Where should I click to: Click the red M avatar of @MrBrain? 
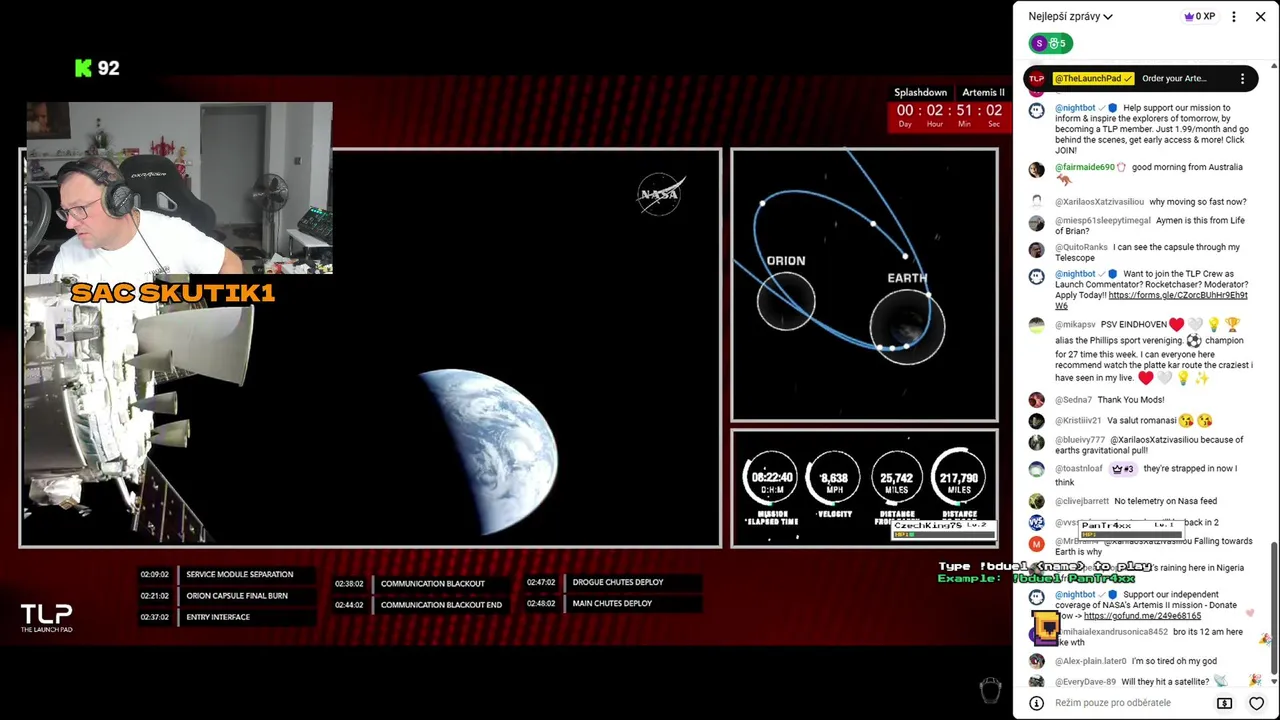tap(1036, 544)
